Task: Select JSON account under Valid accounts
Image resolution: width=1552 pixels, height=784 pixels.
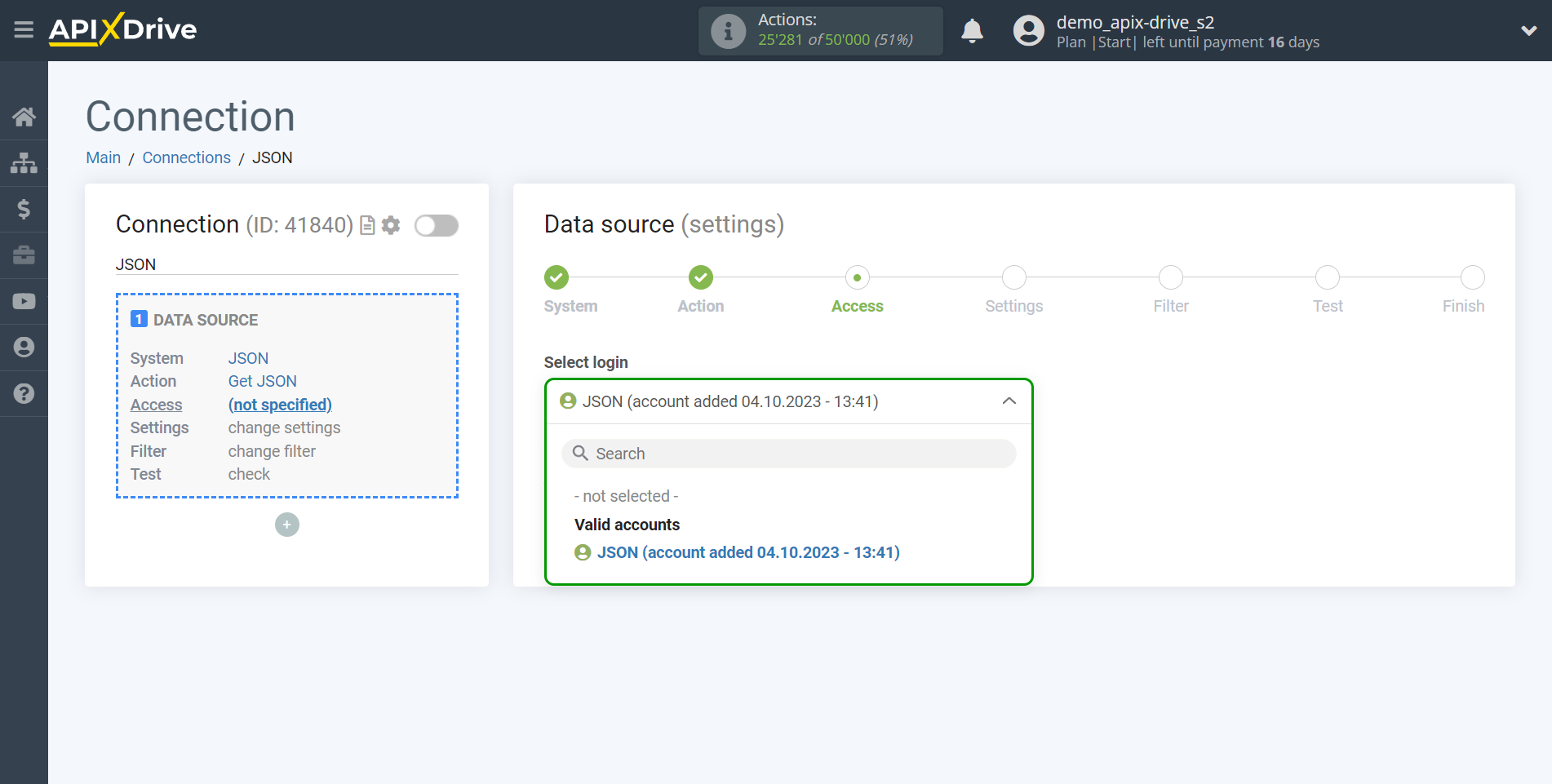Action: tap(737, 552)
